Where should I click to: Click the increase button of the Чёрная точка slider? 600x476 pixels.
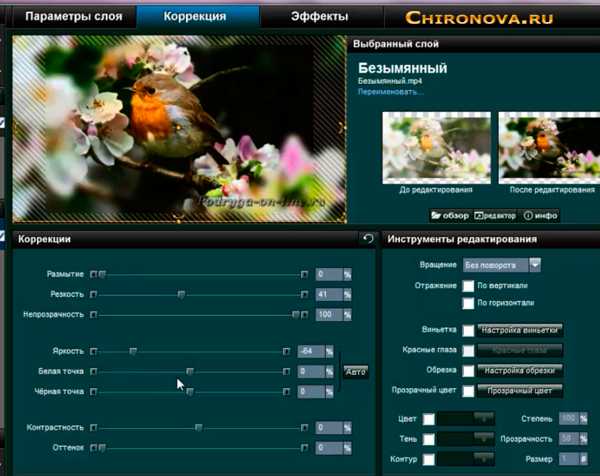286,392
